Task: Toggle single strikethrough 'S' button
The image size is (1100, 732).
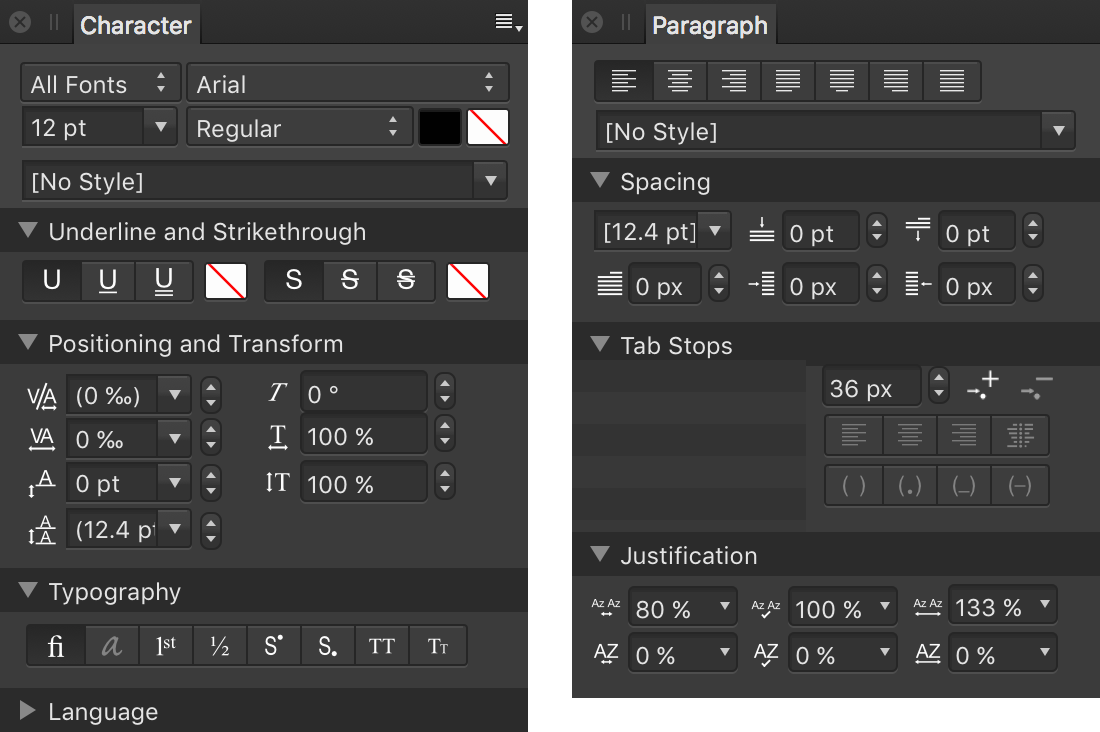Action: (x=349, y=281)
